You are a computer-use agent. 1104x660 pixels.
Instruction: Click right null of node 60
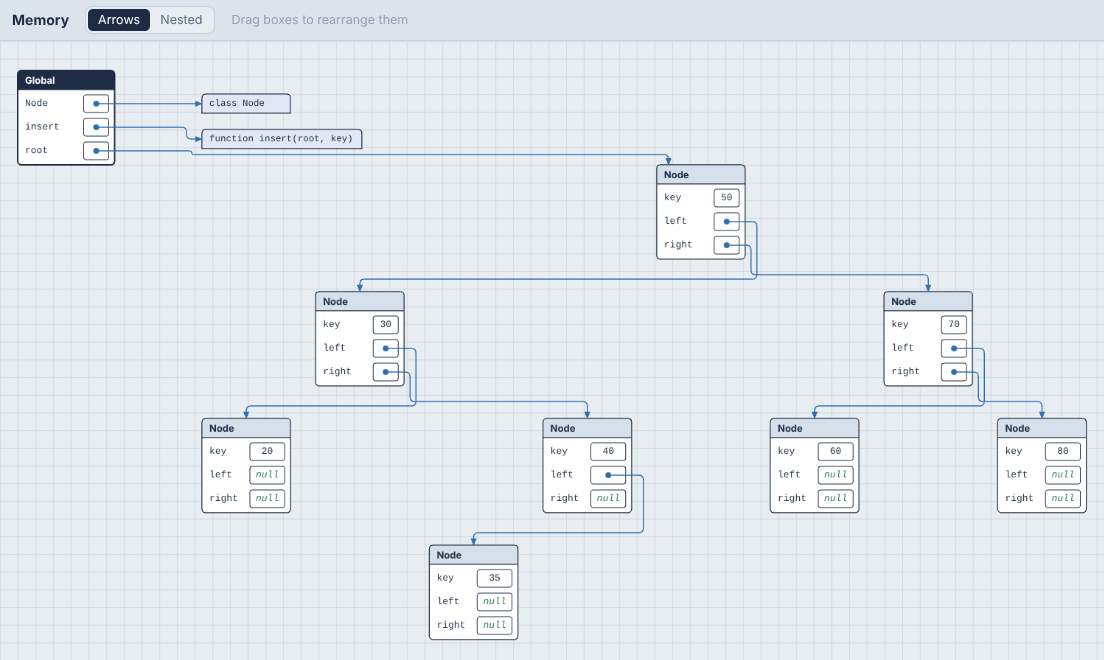[836, 499]
